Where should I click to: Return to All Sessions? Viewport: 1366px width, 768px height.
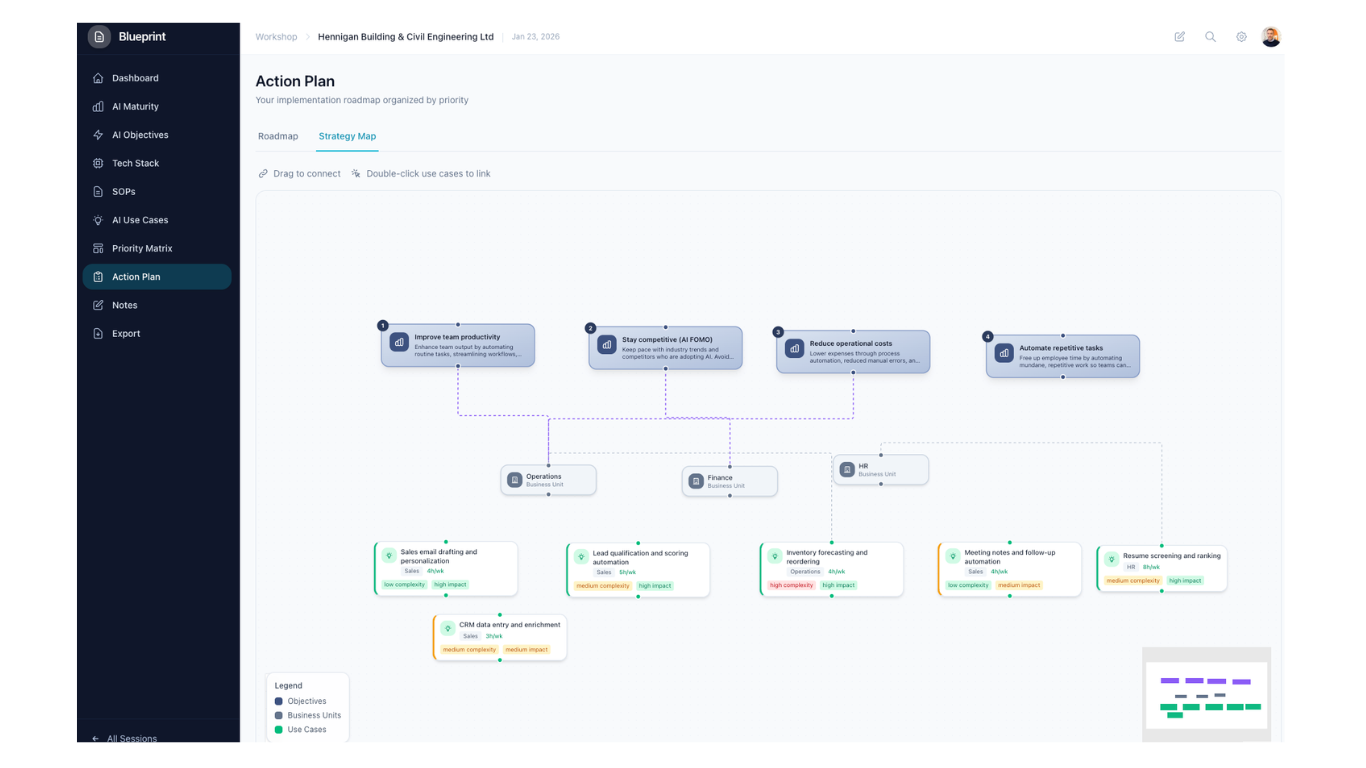click(131, 738)
